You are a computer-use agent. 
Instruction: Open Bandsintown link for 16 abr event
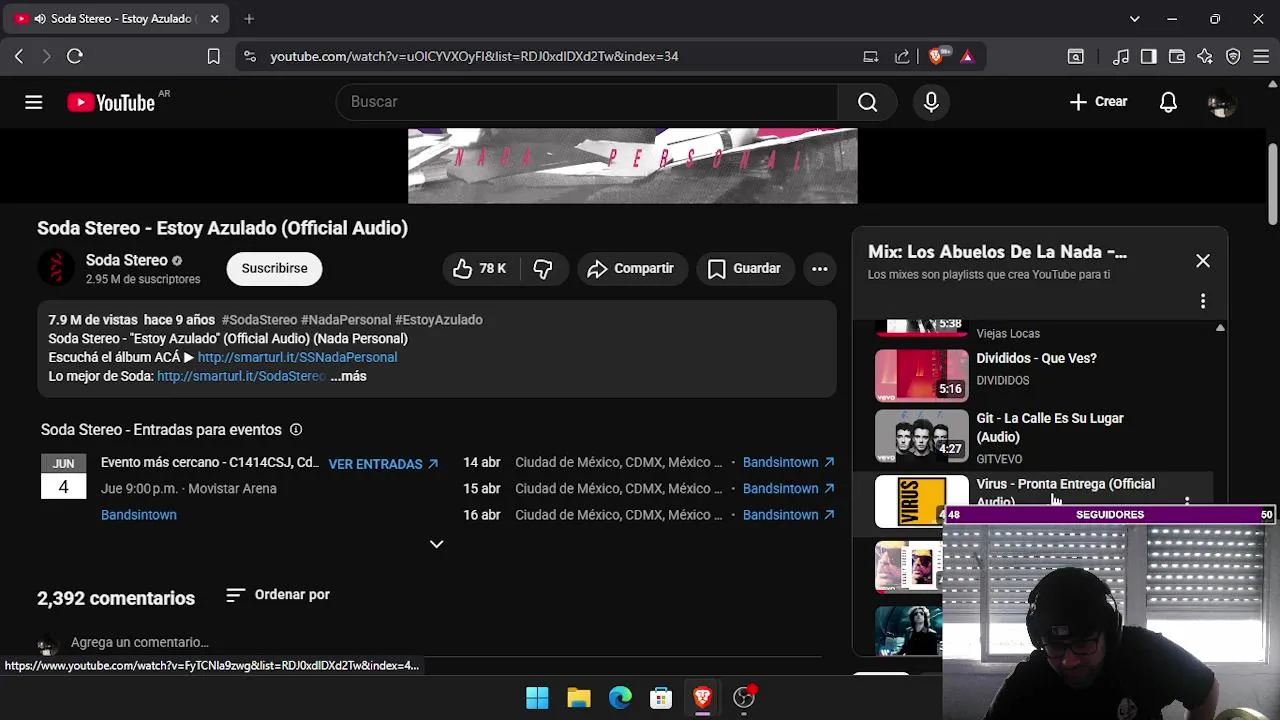coord(788,515)
